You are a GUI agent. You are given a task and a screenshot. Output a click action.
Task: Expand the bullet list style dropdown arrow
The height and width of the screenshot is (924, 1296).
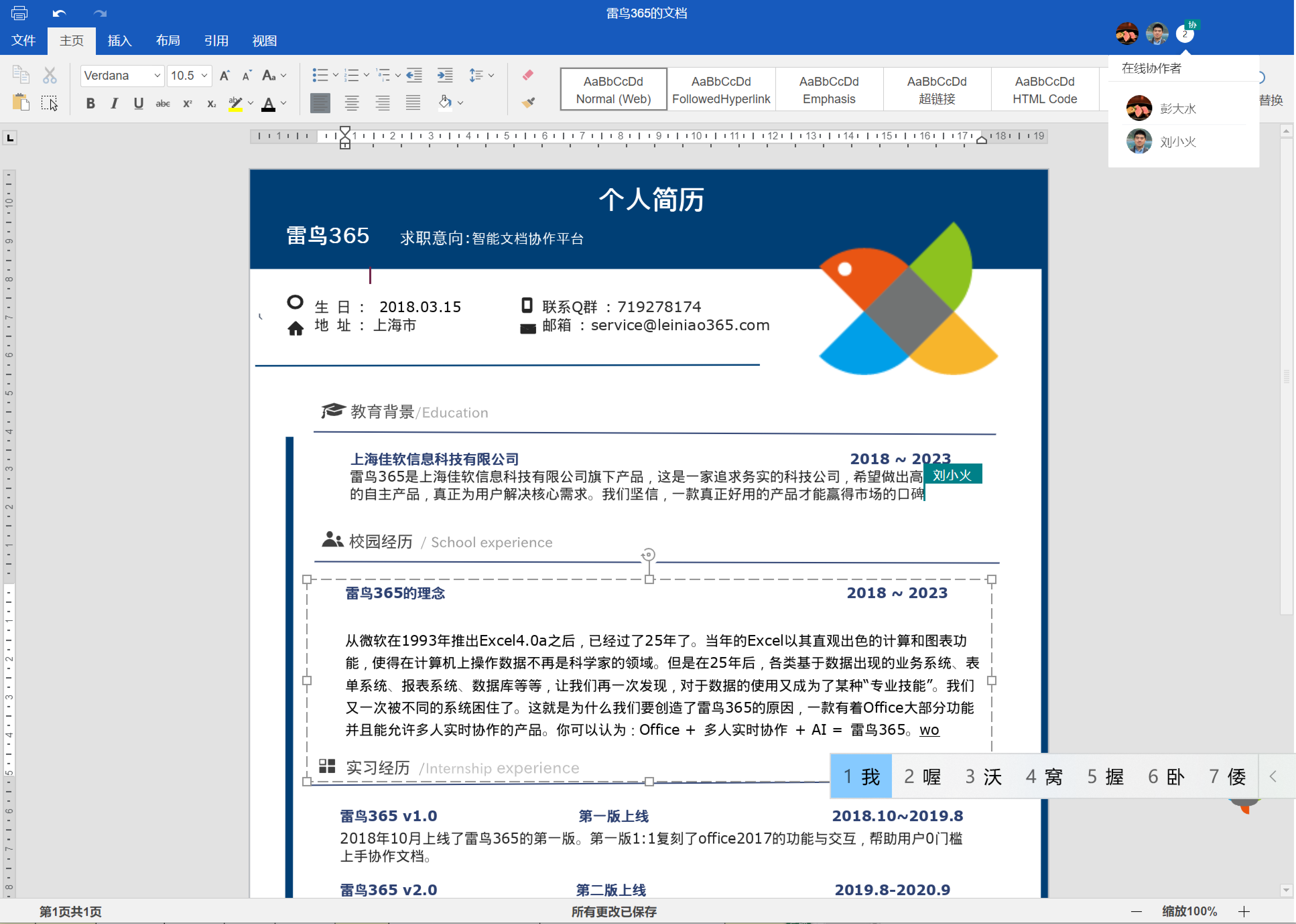point(335,75)
